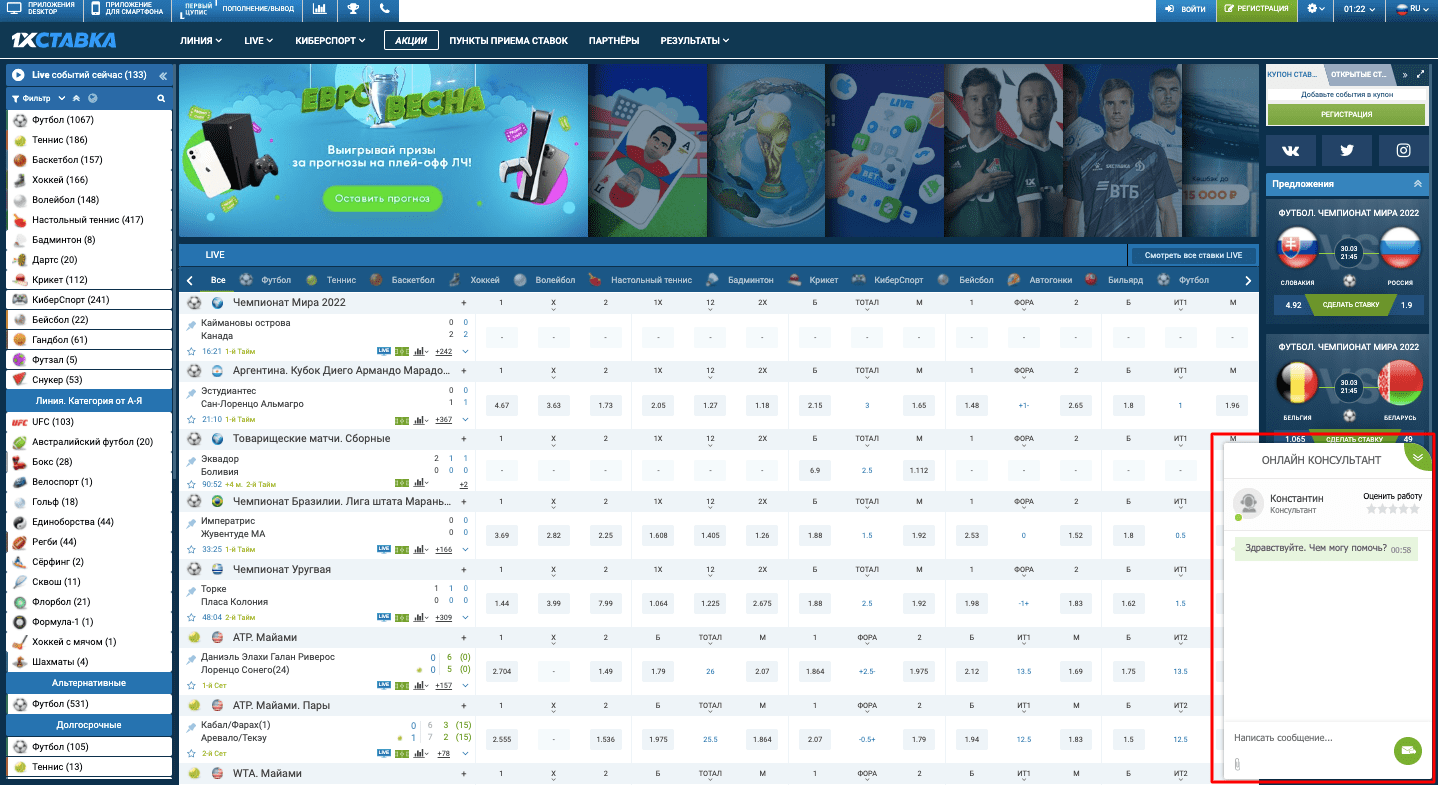Click the send message button in chat

[x=1407, y=749]
